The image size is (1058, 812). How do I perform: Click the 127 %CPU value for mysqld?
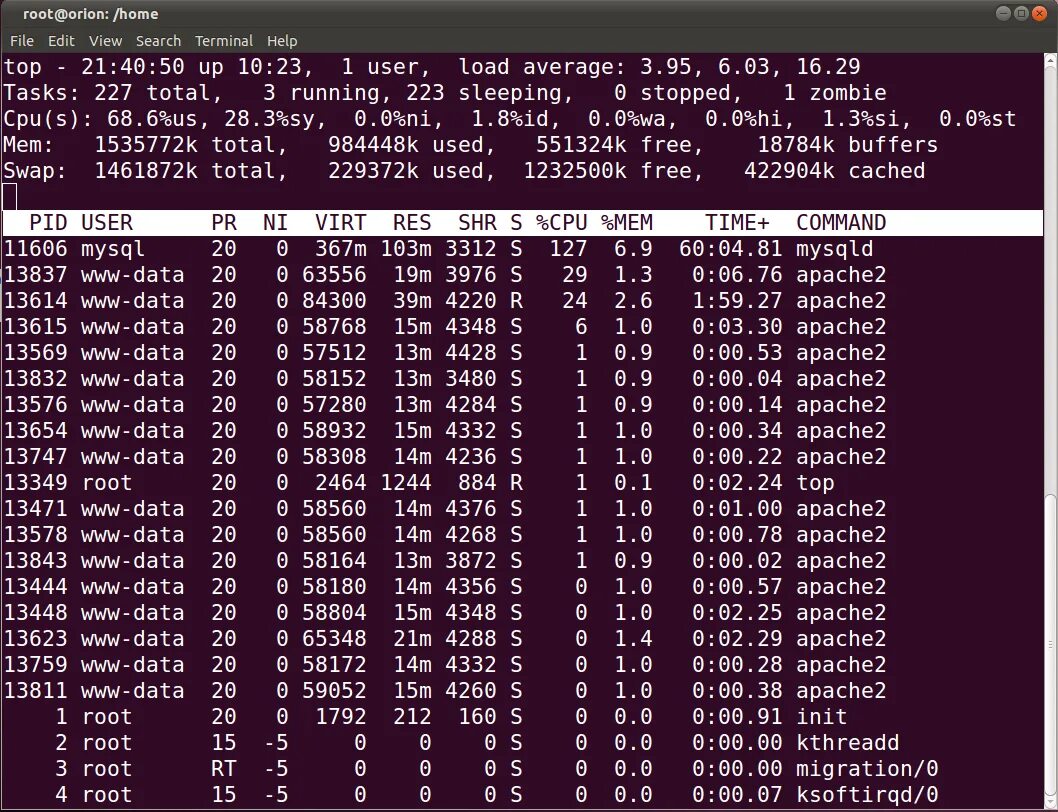pos(568,249)
